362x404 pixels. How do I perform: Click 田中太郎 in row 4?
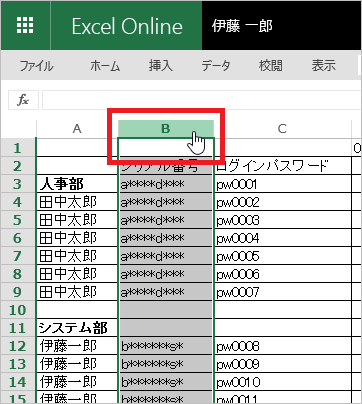pos(77,202)
